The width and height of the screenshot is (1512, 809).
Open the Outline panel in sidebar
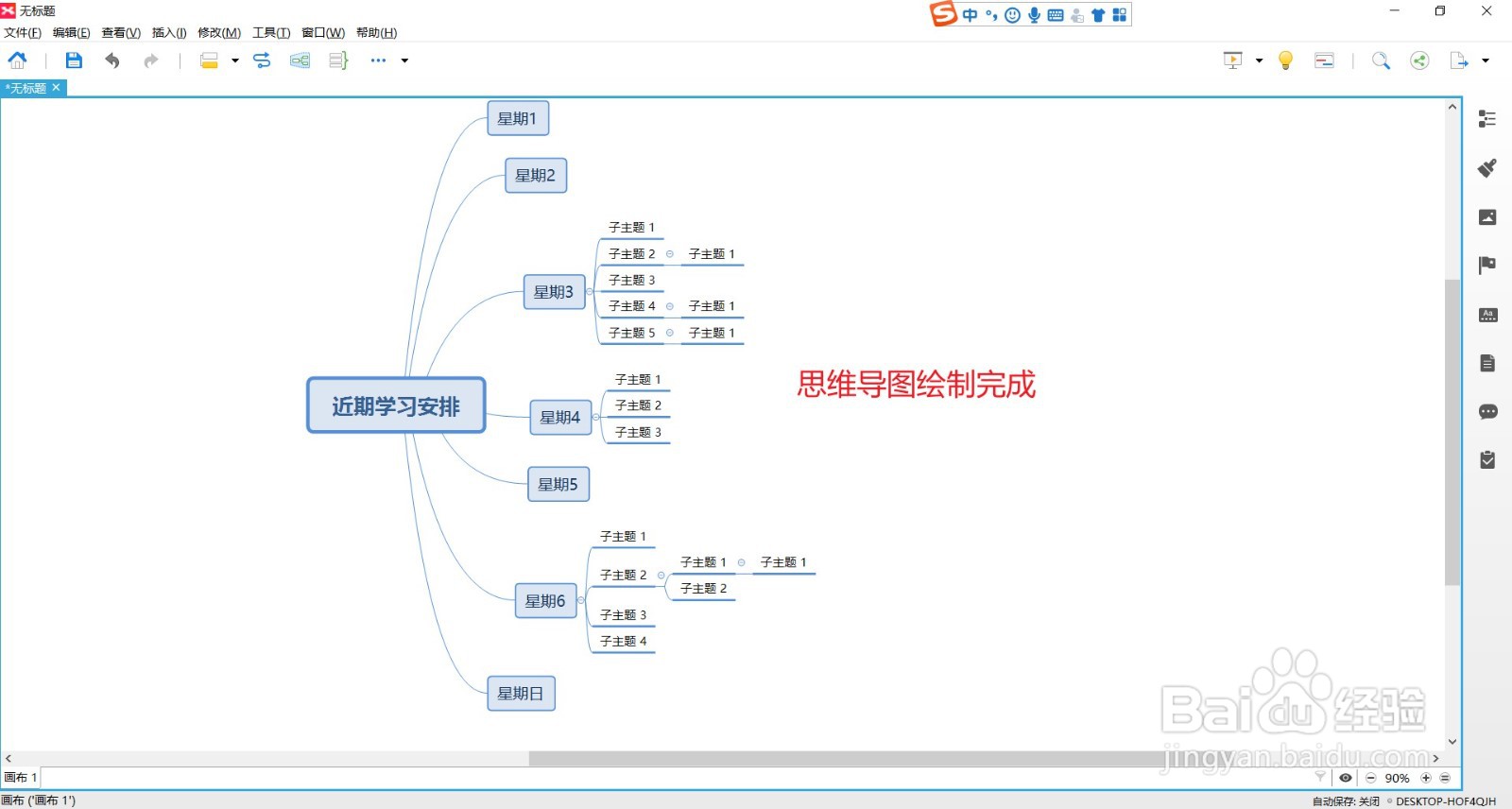point(1487,118)
